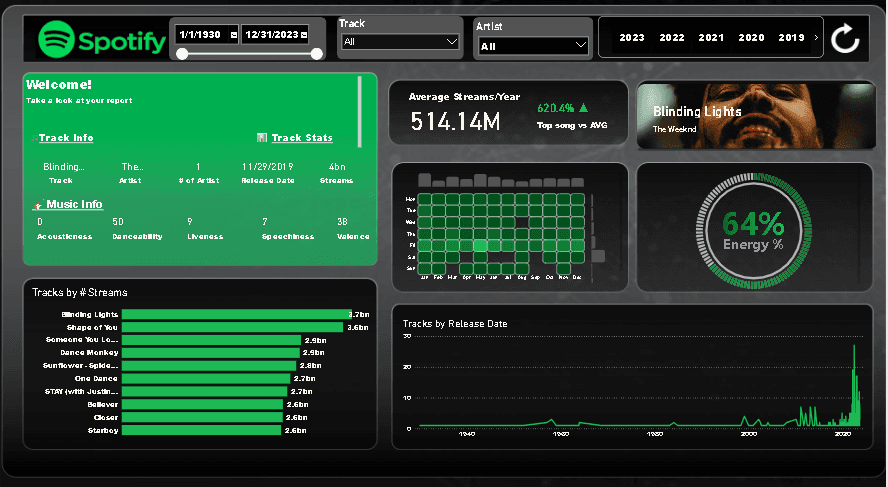Screen dimensions: 888x487
Task: Open the start date calendar picker icon
Action: click(x=233, y=35)
